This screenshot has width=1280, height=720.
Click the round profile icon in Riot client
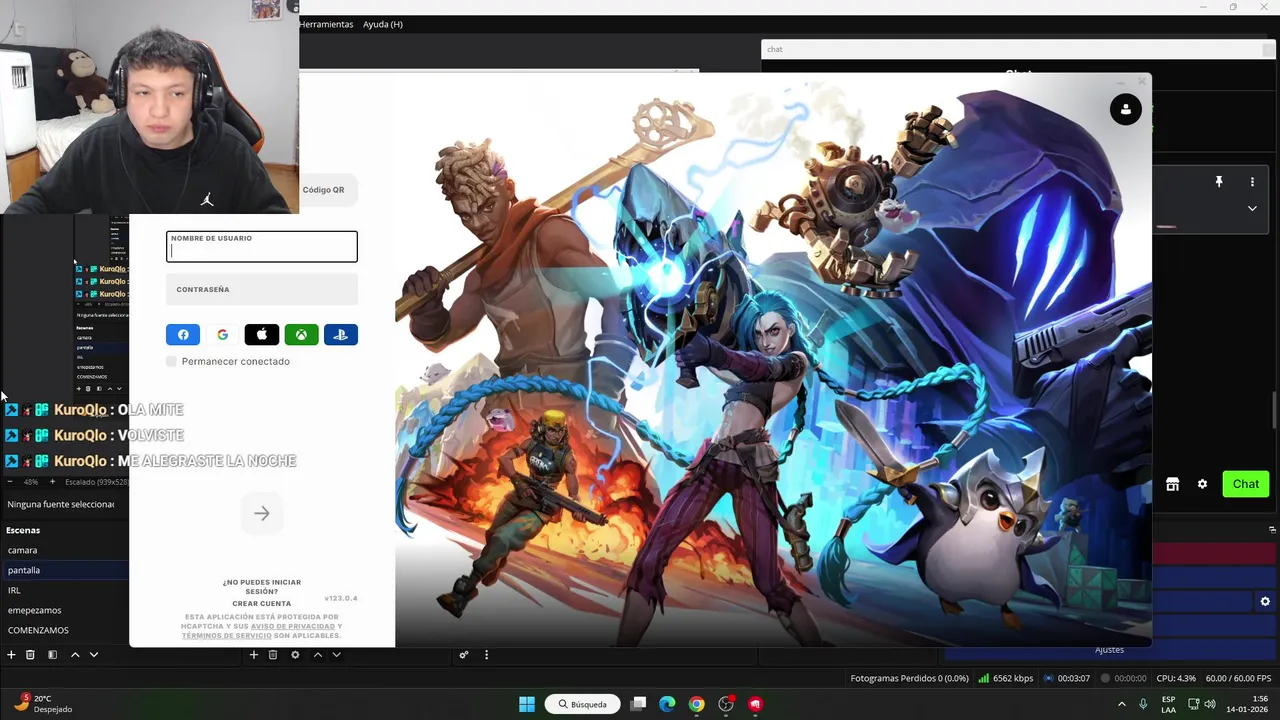tap(1126, 109)
